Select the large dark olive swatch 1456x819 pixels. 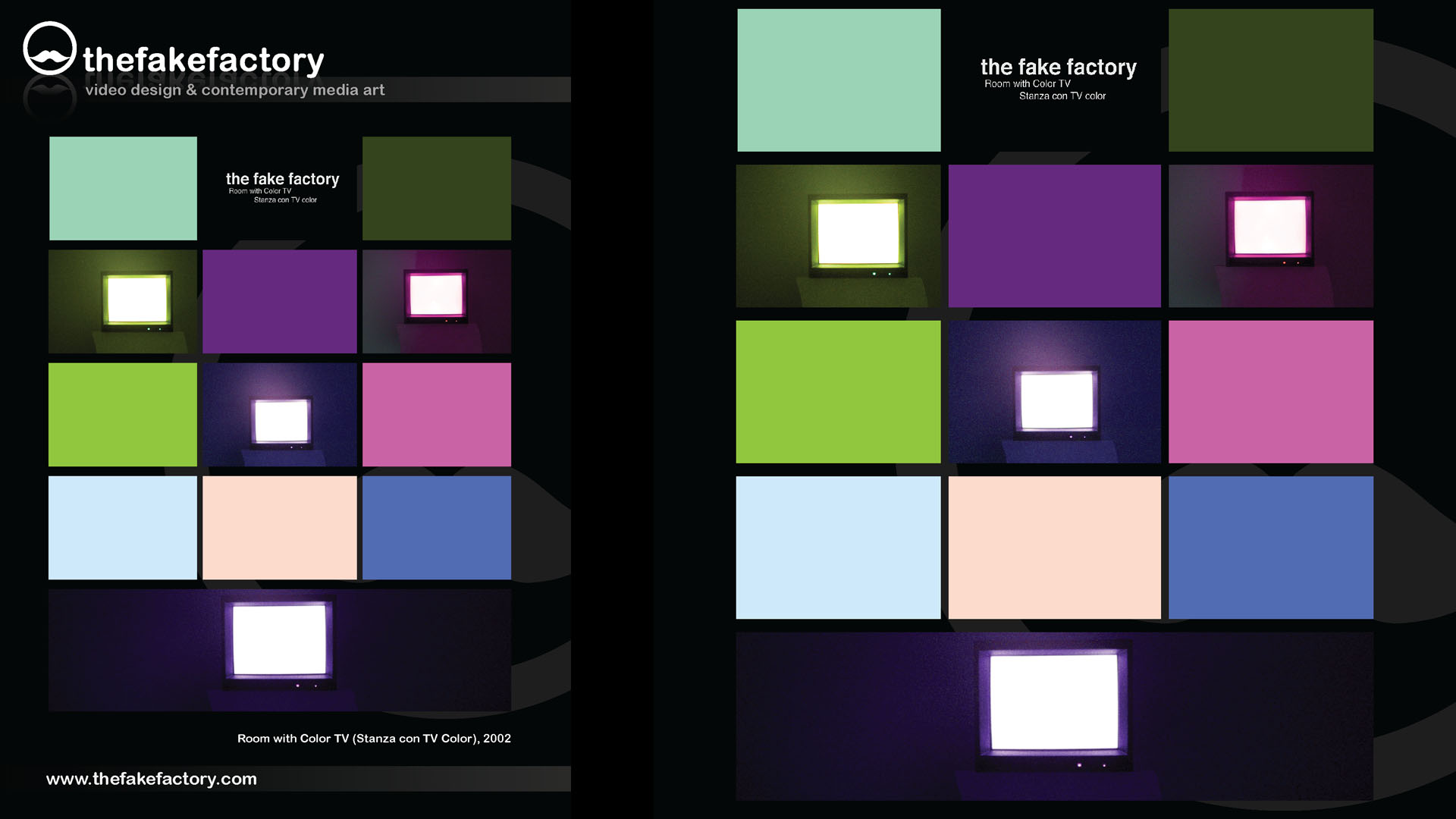[1270, 80]
